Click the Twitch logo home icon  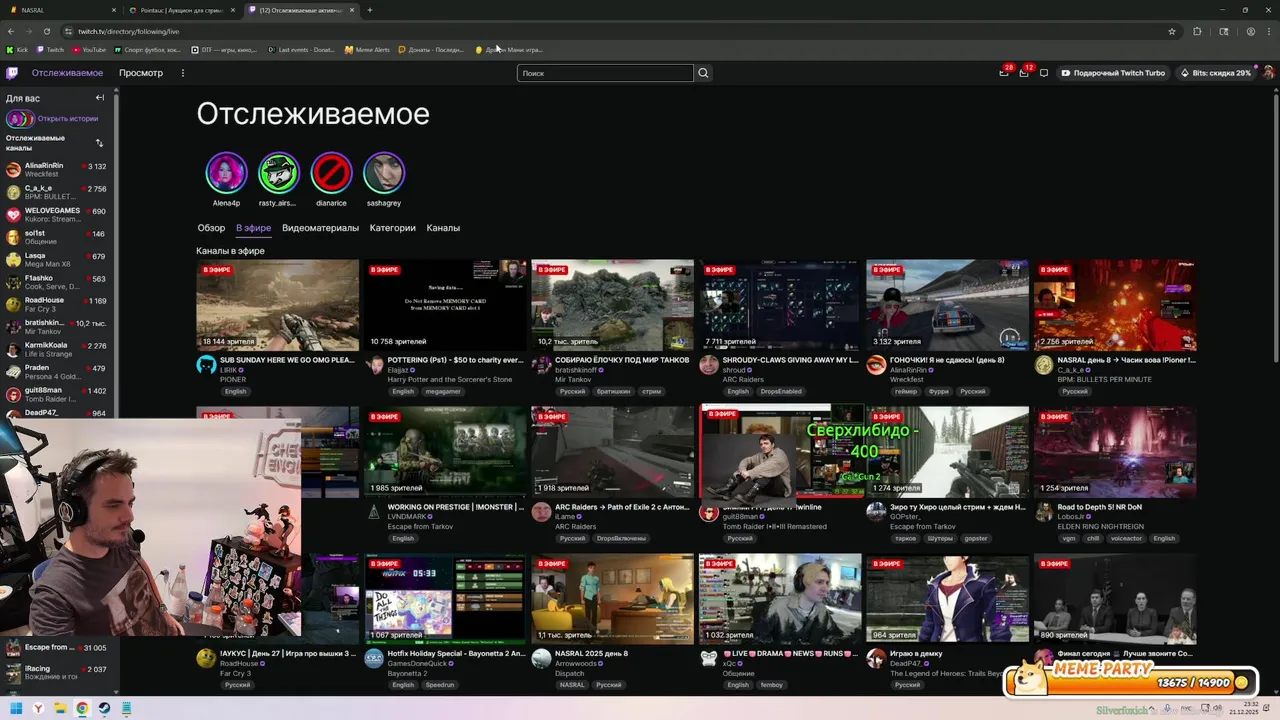(12, 73)
